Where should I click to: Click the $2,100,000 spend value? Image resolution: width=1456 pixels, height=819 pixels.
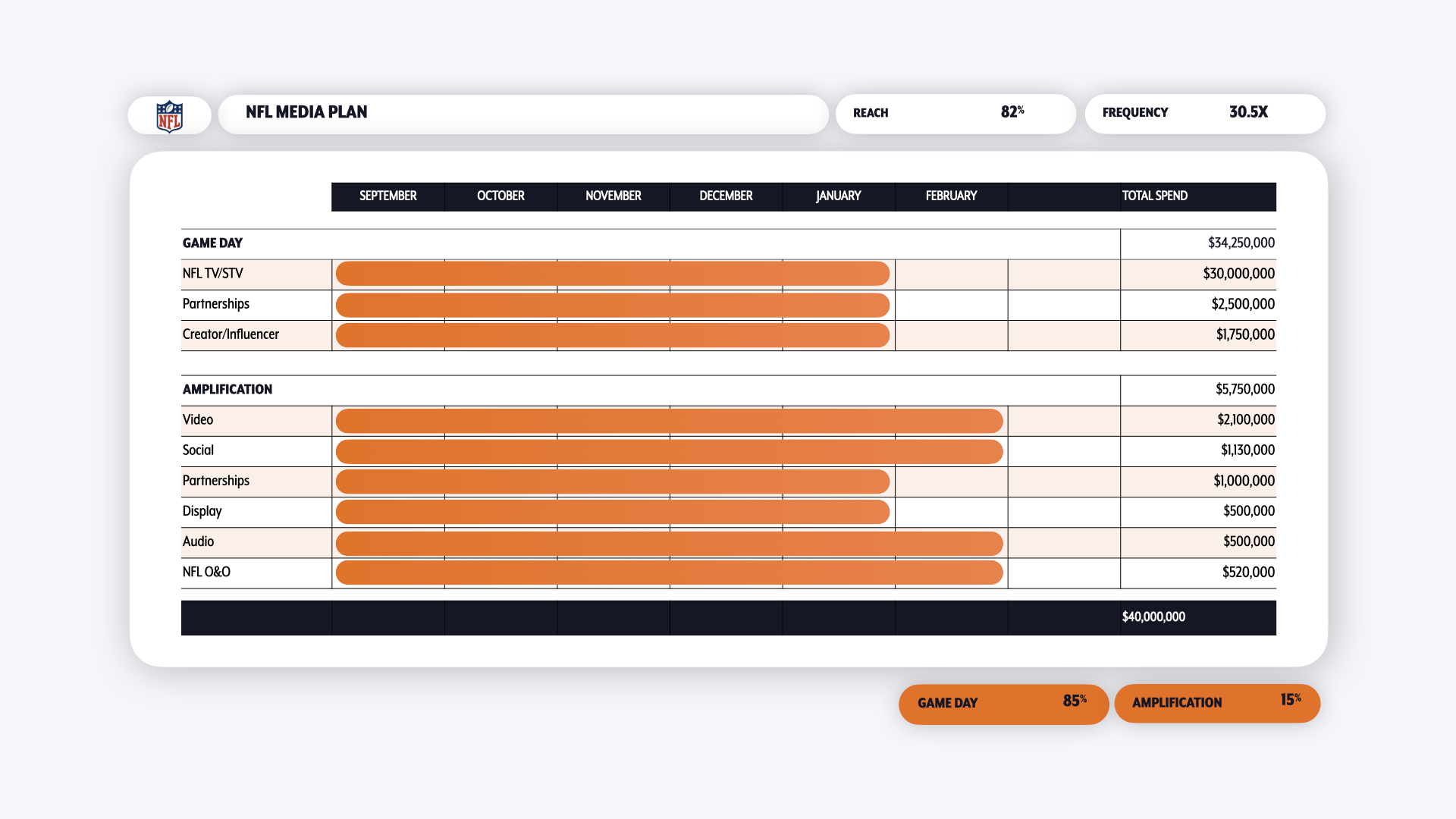pos(1246,420)
